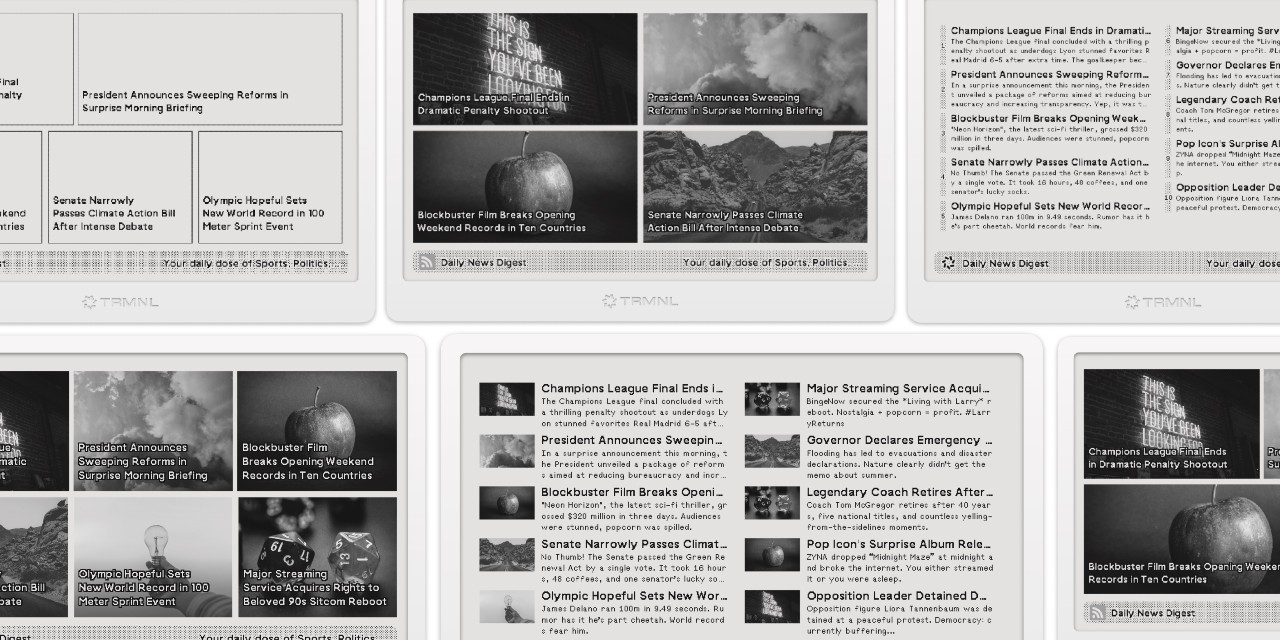The width and height of the screenshot is (1280, 640).
Task: Click the 'Governor Declares Emergency' headline in the thumbnail list
Action: 899,440
